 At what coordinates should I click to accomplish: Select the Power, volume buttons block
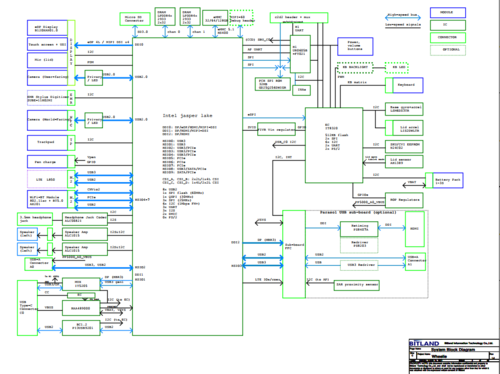click(x=355, y=46)
